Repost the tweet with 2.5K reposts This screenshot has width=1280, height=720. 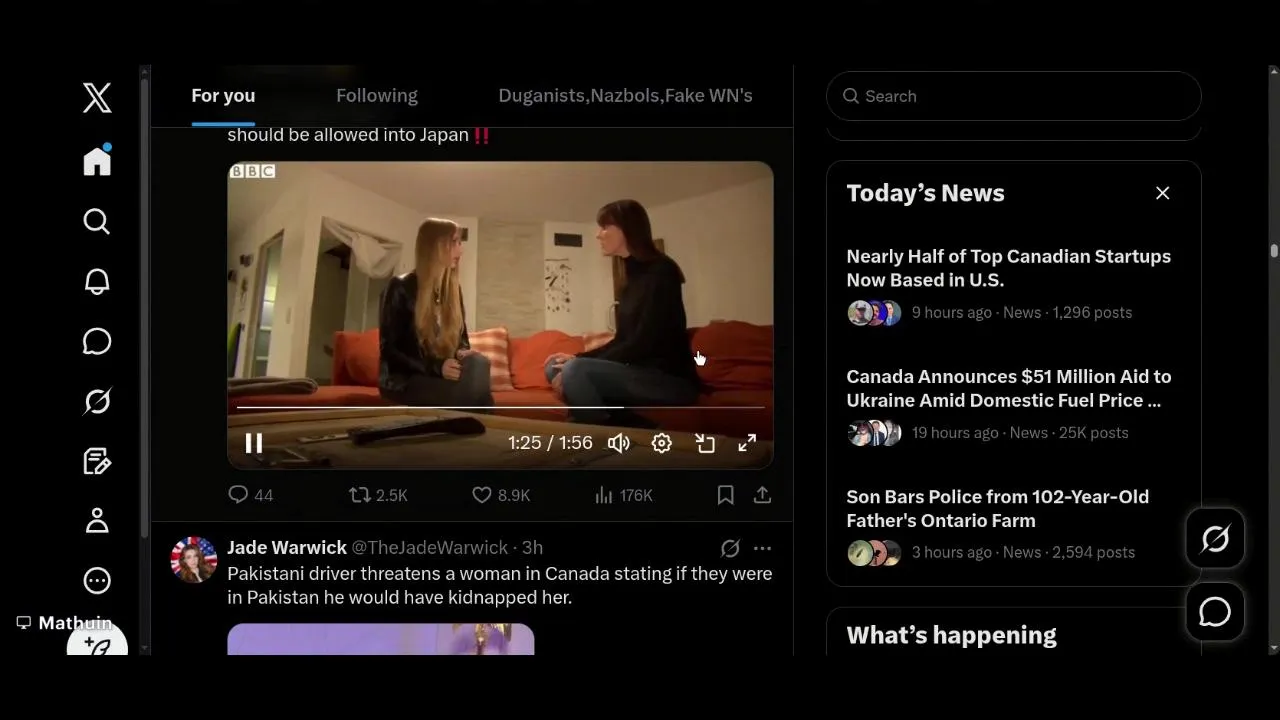[378, 495]
